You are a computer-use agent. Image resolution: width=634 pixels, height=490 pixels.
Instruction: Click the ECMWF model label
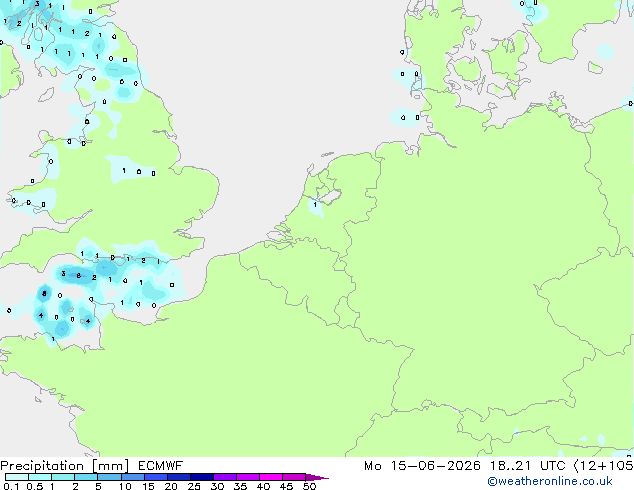pyautogui.click(x=161, y=466)
